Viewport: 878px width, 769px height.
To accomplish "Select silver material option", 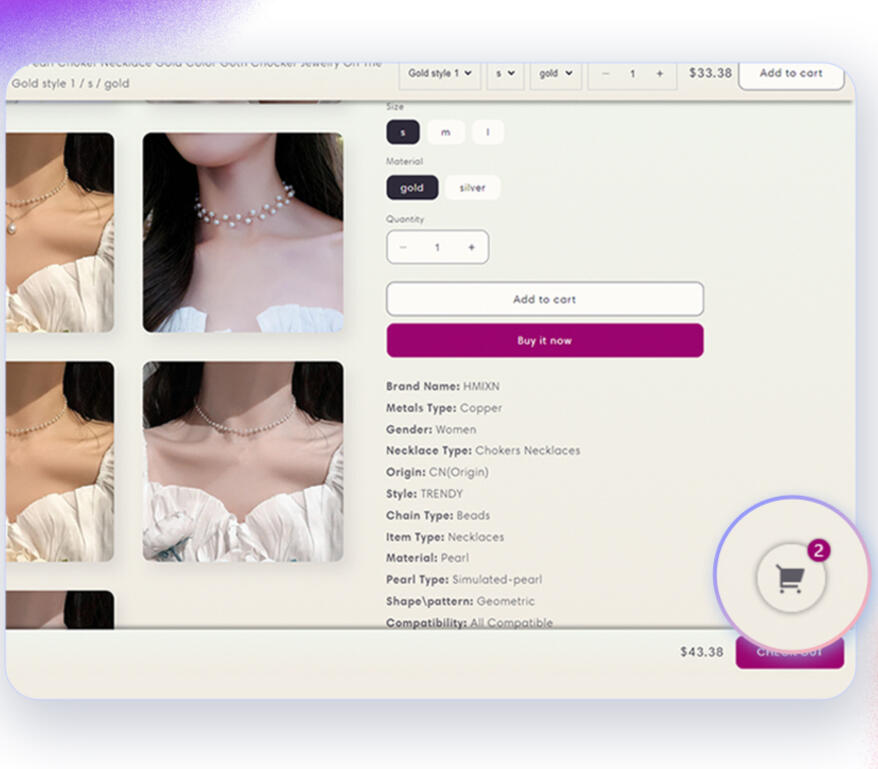I will click(472, 187).
